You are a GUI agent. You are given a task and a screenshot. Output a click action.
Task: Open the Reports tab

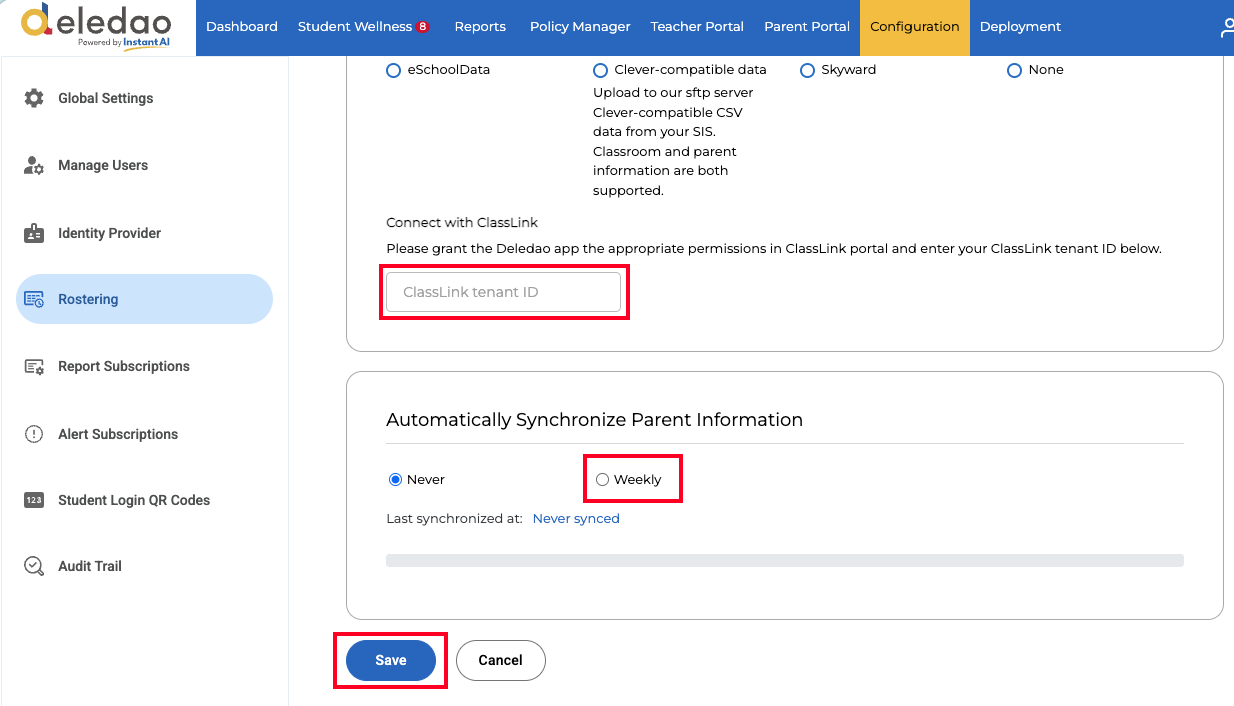480,27
